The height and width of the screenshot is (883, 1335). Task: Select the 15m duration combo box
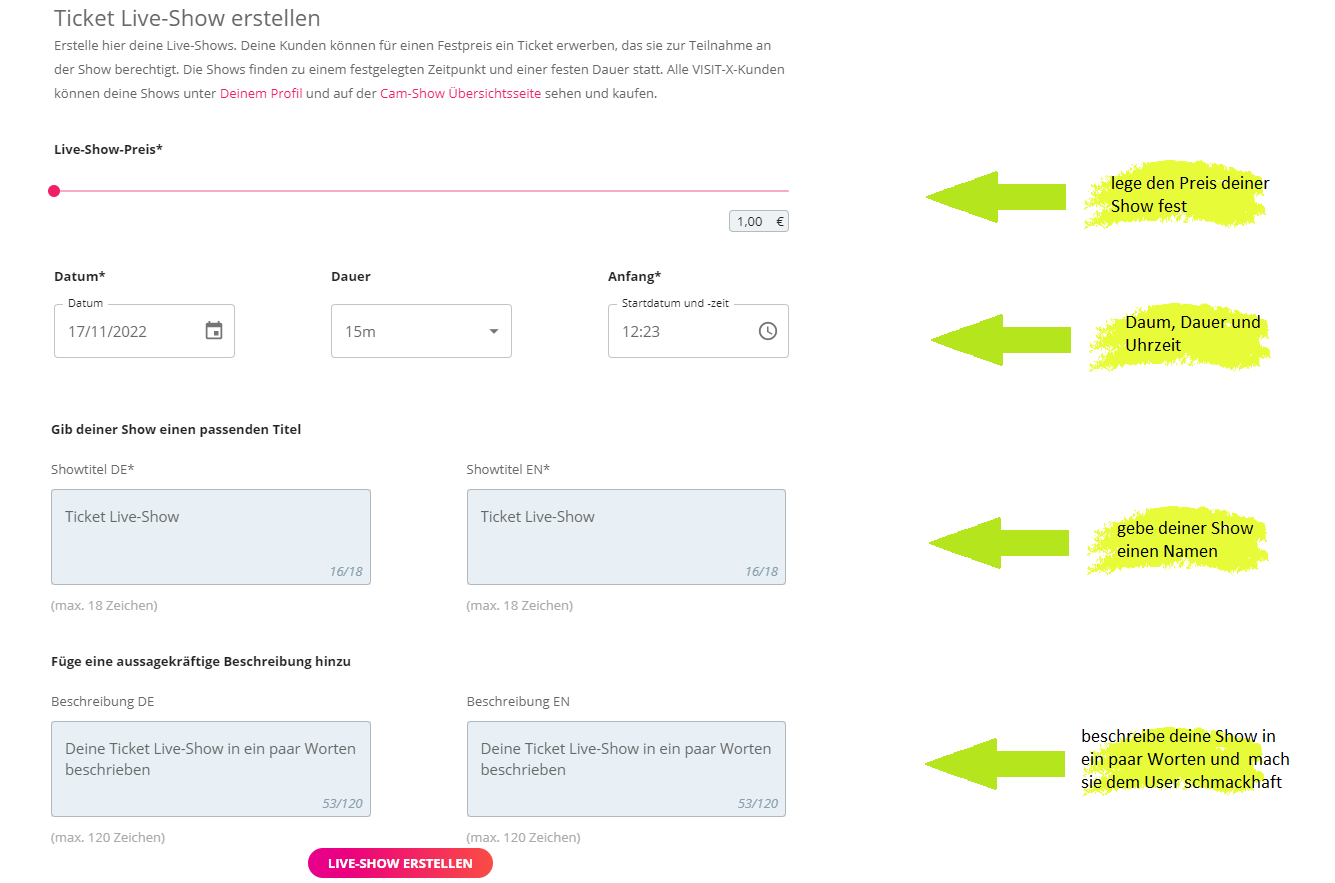click(421, 331)
